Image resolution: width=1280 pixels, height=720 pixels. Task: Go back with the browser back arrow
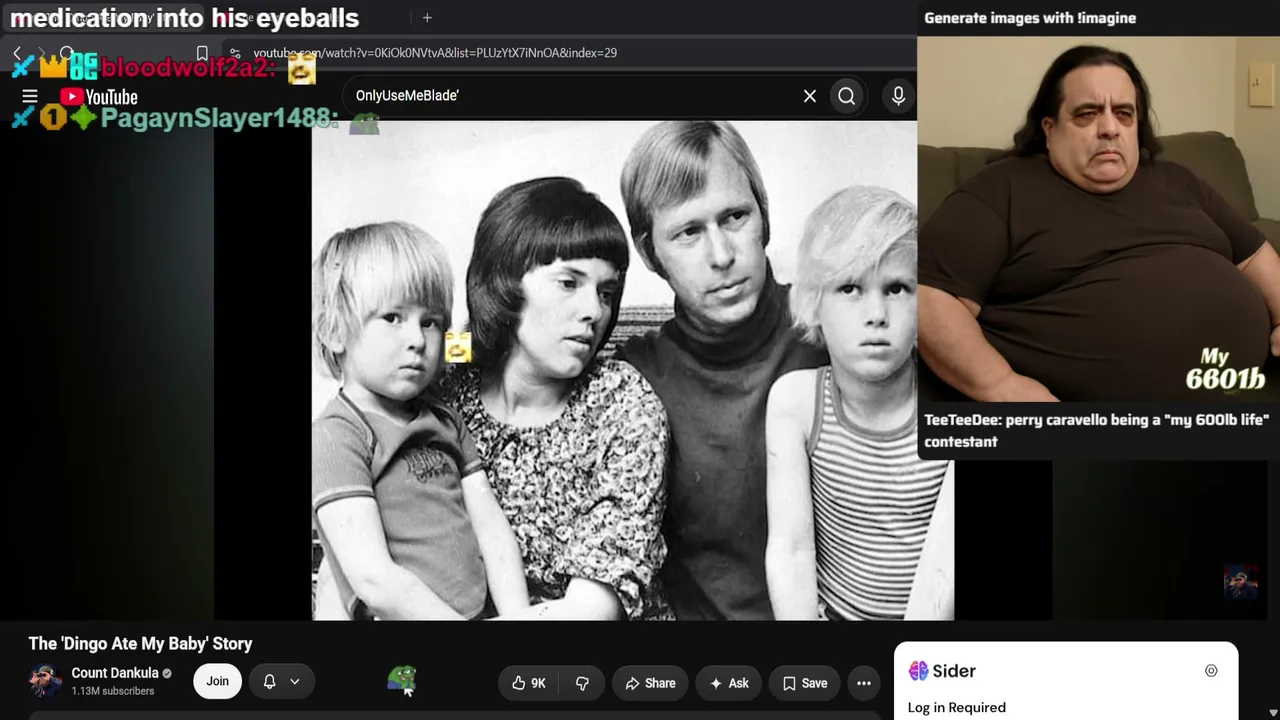(17, 53)
